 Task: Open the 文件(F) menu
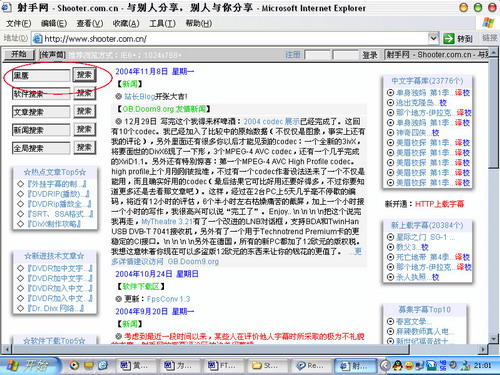pyautogui.click(x=19, y=23)
